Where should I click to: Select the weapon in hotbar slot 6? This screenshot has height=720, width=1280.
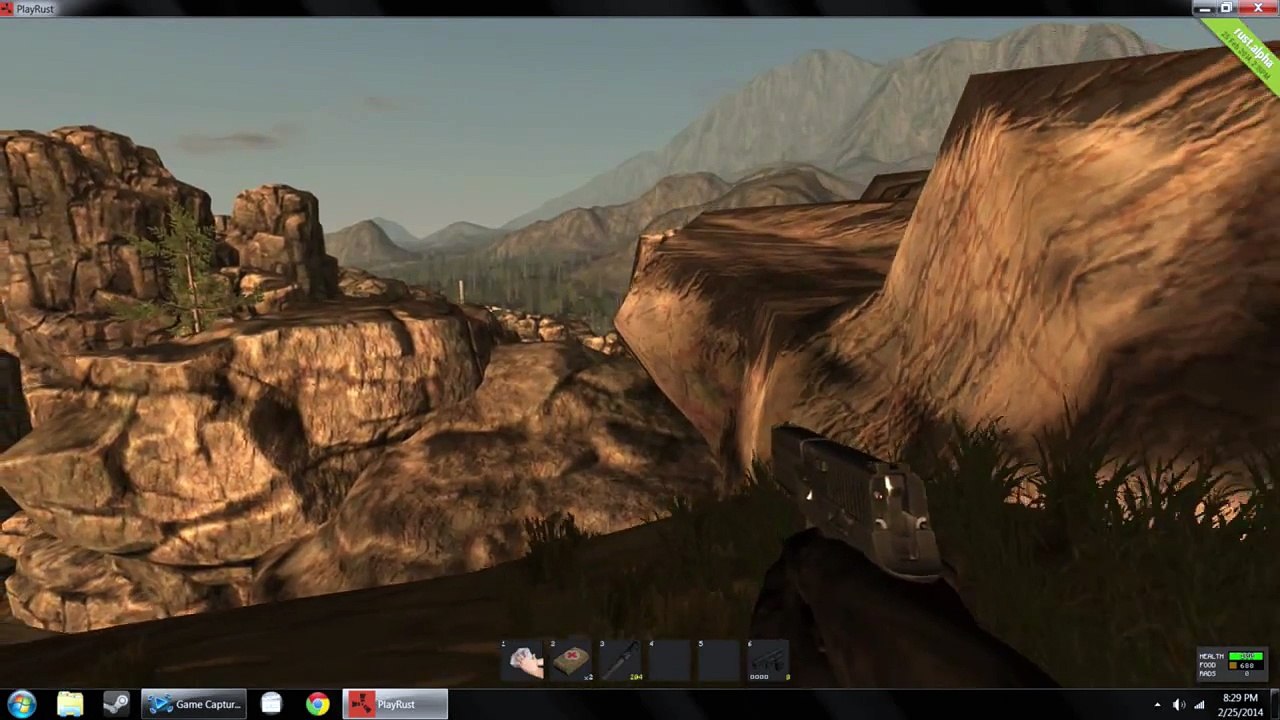click(x=768, y=661)
